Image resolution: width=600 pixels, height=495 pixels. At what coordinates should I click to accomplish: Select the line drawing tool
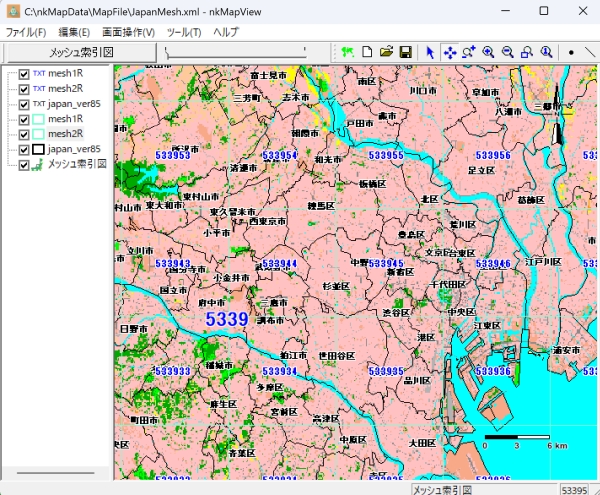tap(590, 52)
